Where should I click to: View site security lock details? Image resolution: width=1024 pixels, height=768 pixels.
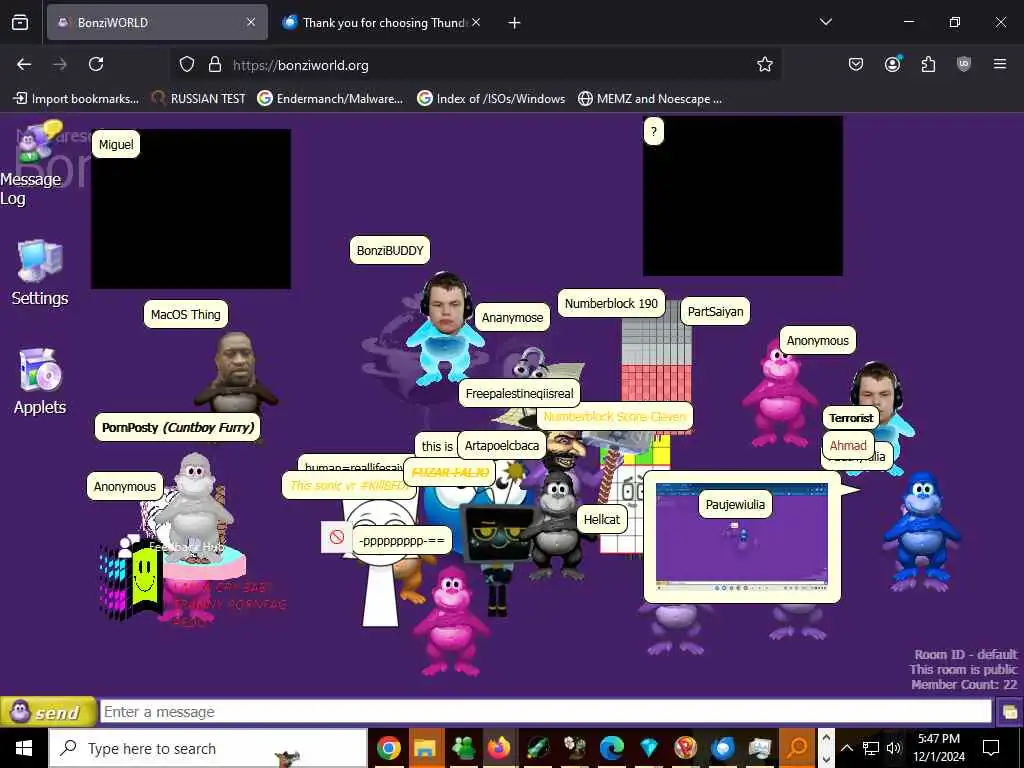coord(214,65)
